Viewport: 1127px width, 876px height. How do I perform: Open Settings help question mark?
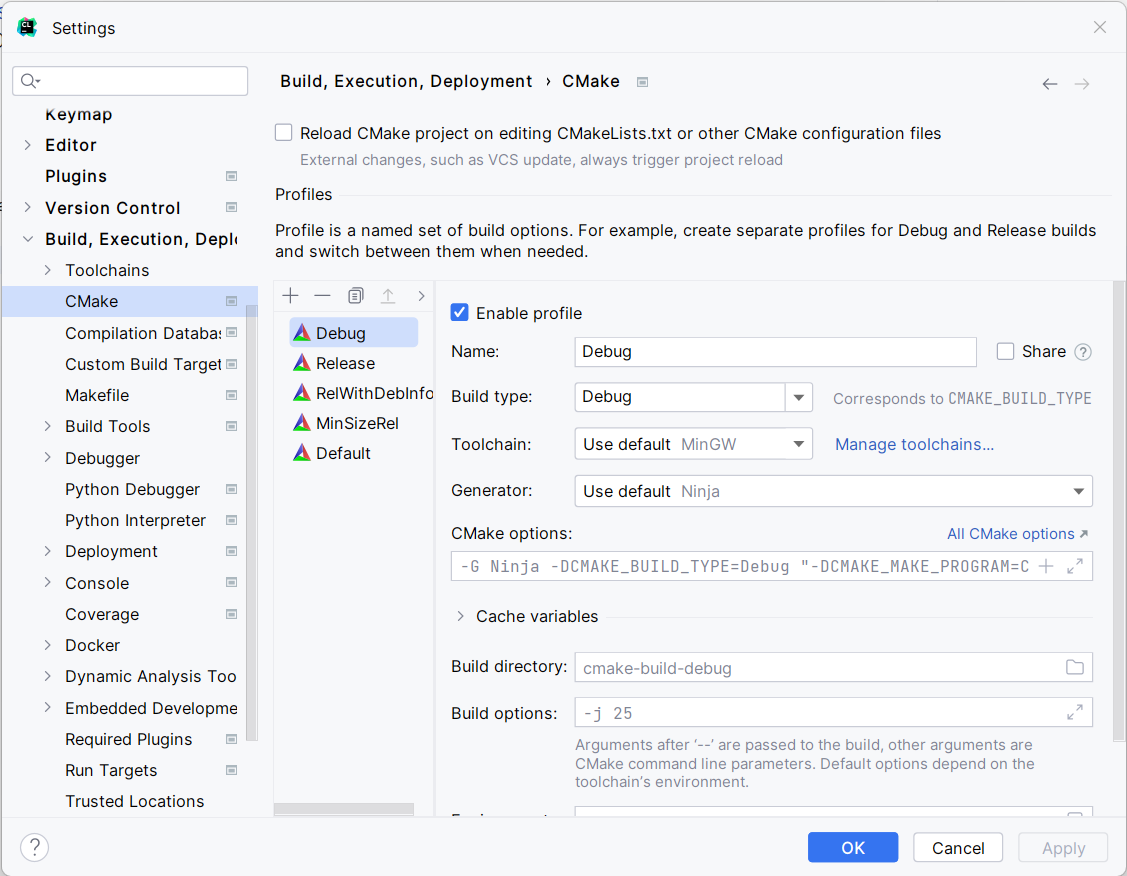(x=34, y=847)
